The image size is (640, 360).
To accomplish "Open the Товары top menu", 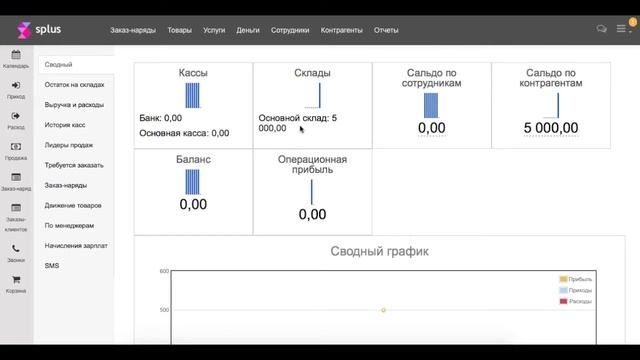I will pos(180,30).
